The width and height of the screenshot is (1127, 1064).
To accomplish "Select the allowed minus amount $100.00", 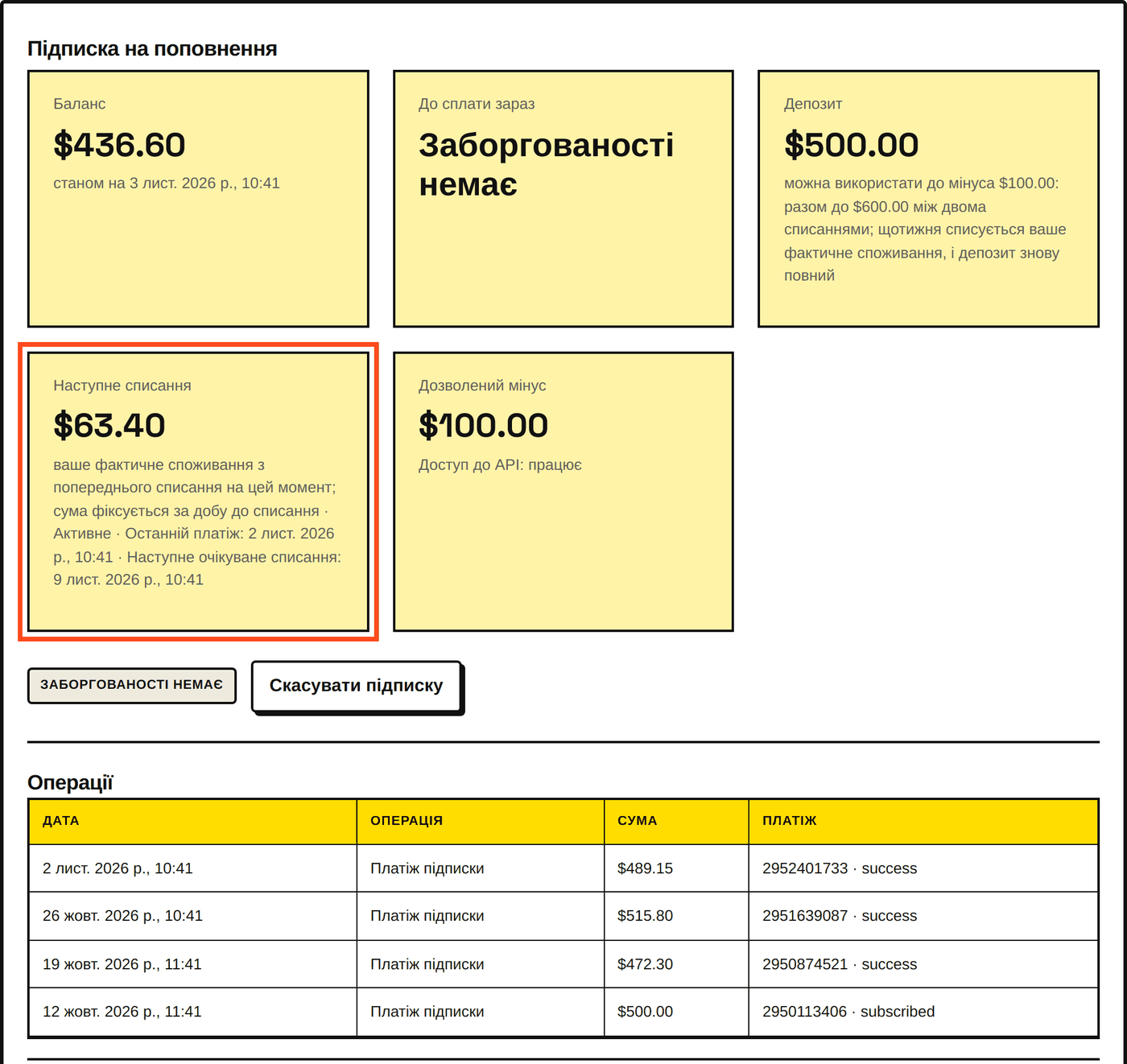I will coord(483,426).
